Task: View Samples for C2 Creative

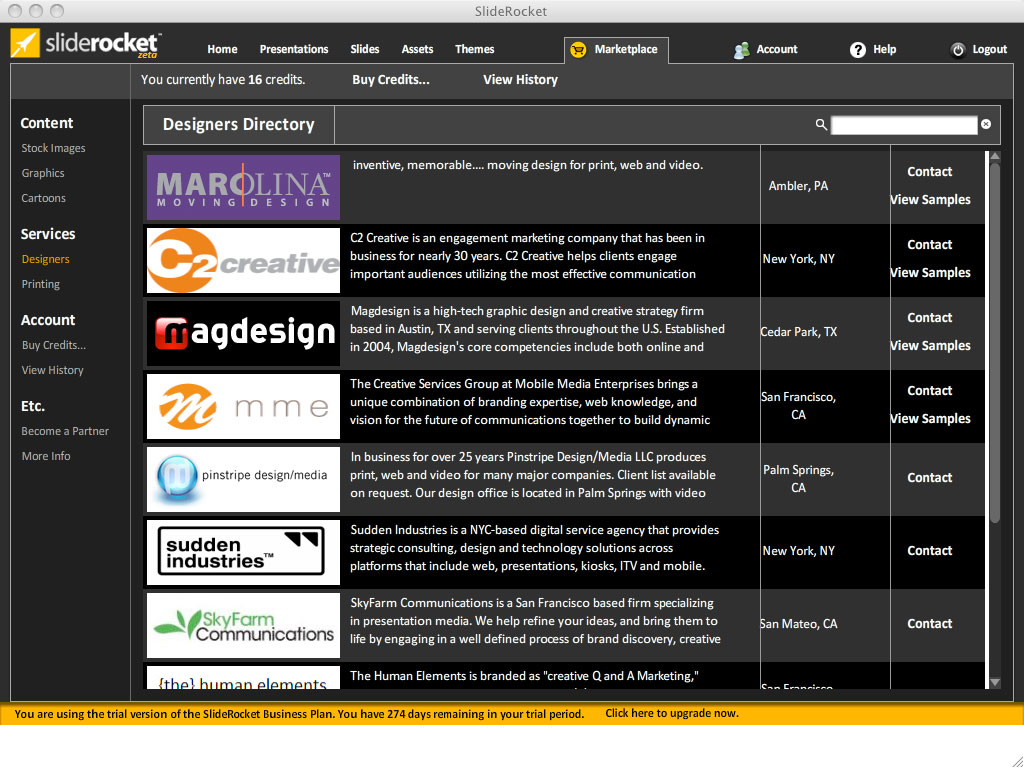Action: pos(930,273)
